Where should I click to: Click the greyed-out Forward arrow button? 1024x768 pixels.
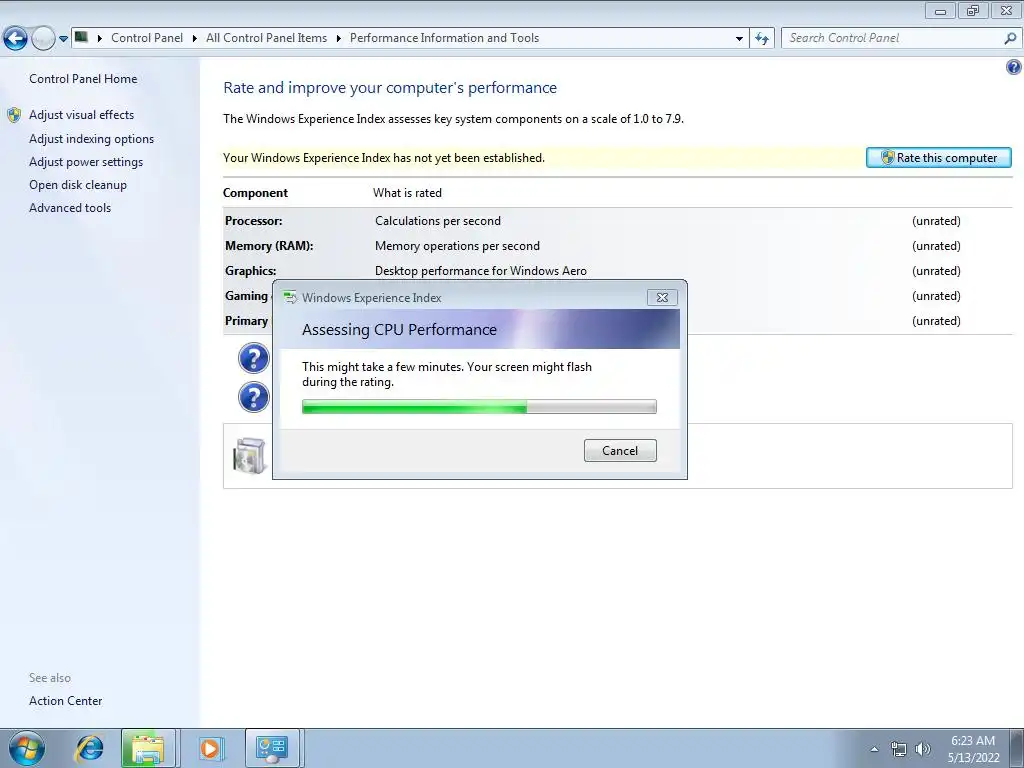point(43,39)
